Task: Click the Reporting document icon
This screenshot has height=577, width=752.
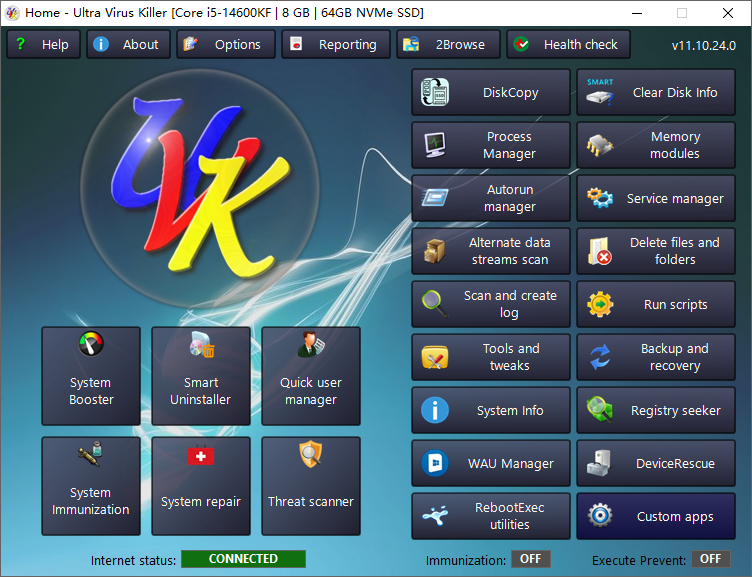Action: click(x=296, y=44)
